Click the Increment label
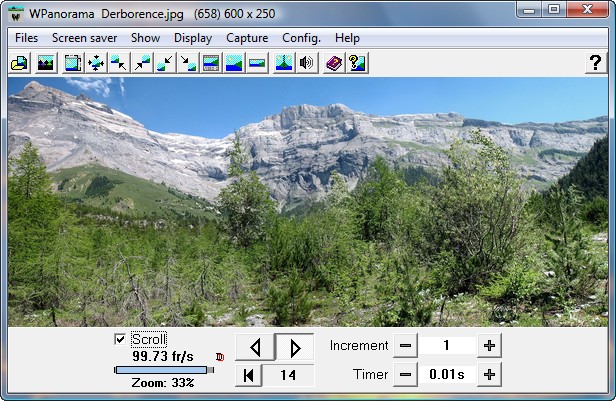The height and width of the screenshot is (401, 616). coord(359,346)
